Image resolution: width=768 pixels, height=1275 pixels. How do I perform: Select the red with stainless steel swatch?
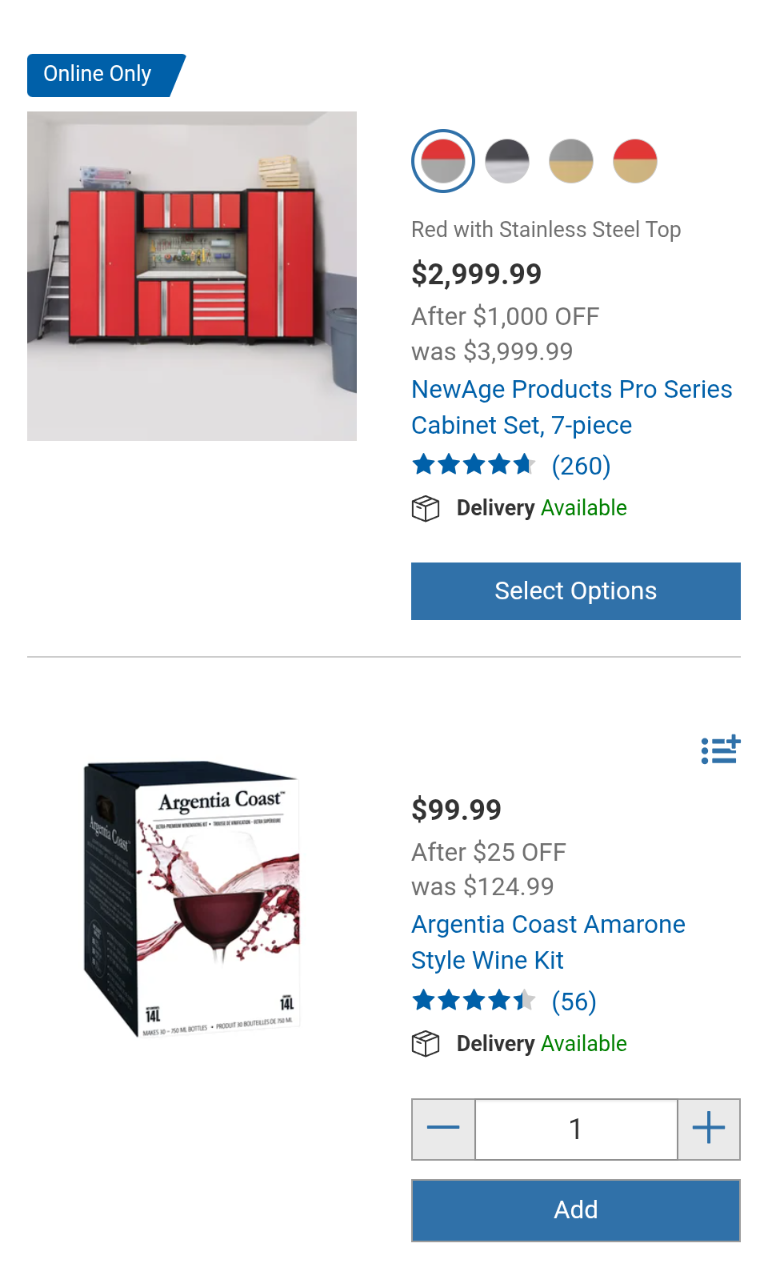coord(442,161)
